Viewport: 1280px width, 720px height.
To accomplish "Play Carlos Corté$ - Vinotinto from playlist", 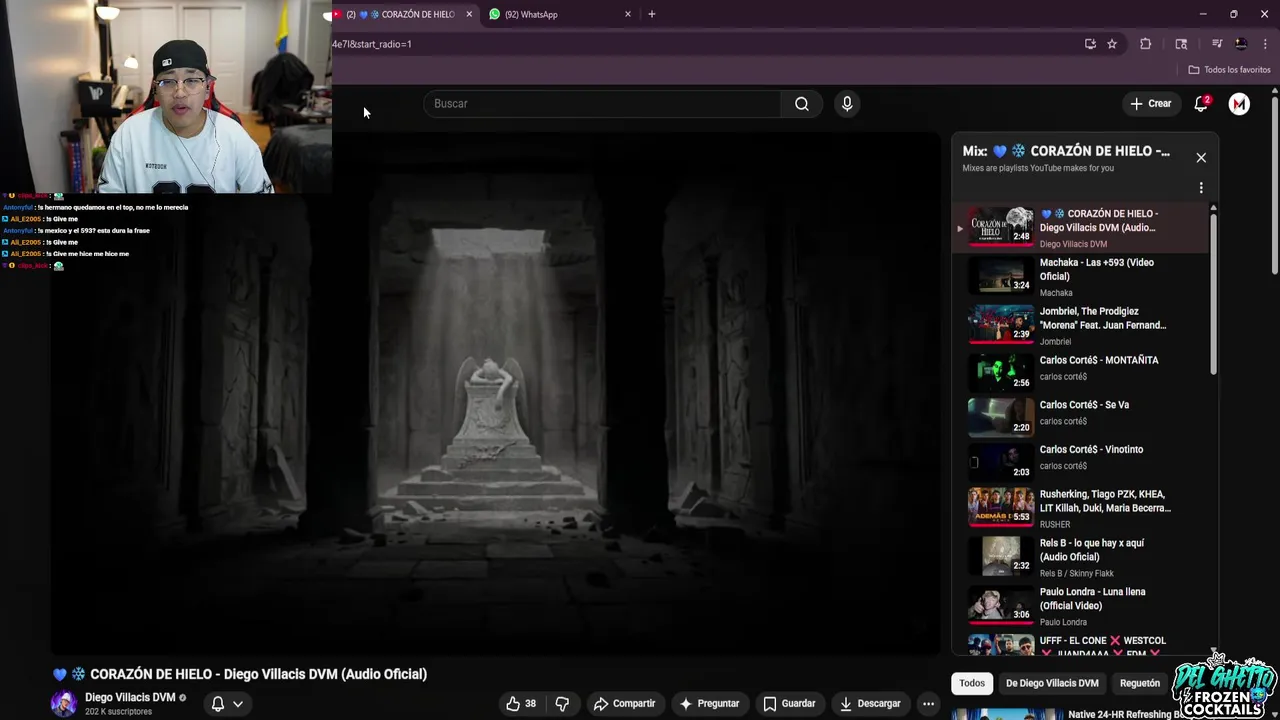I will pos(1080,460).
